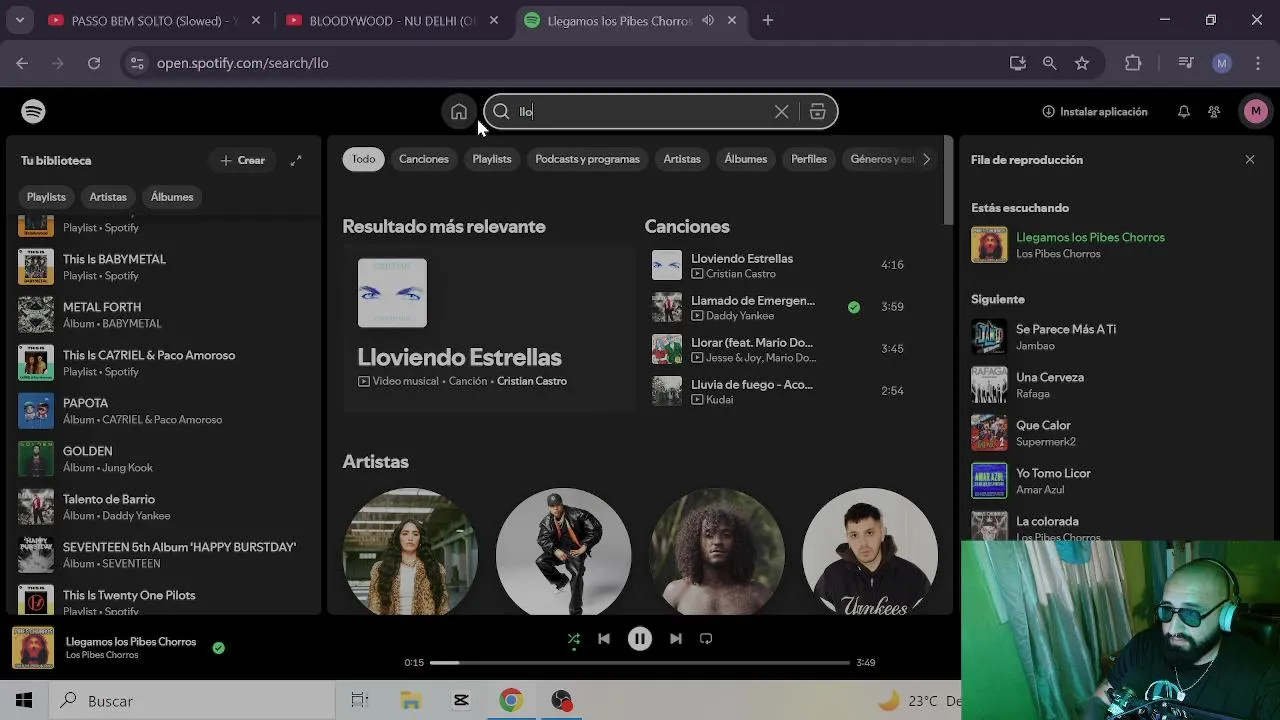Image resolution: width=1280 pixels, height=720 pixels.
Task: Open Chrome from the taskbar
Action: 511,701
